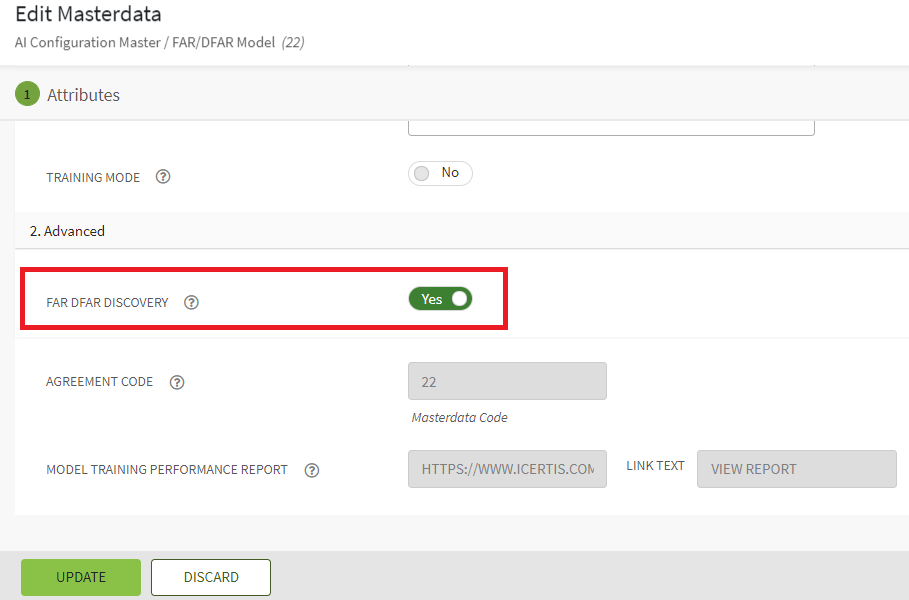
Task: Enable the Training Mode toggle
Action: pos(440,173)
